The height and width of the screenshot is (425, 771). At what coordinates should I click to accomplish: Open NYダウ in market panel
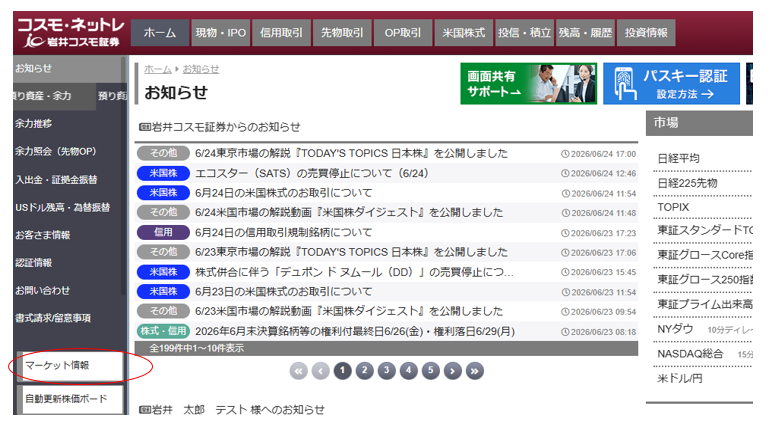click(x=675, y=329)
